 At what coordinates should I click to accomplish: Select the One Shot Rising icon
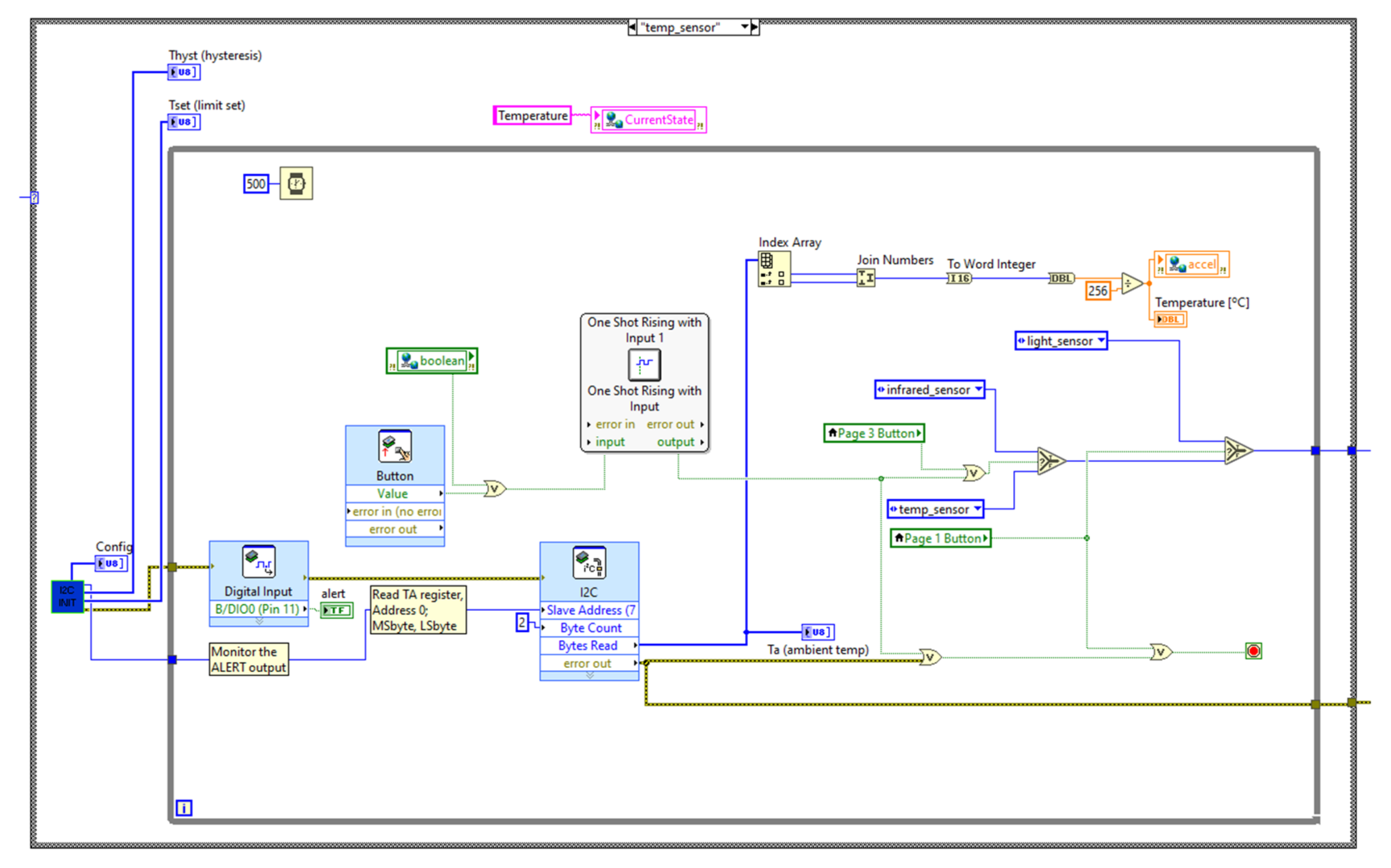644,365
